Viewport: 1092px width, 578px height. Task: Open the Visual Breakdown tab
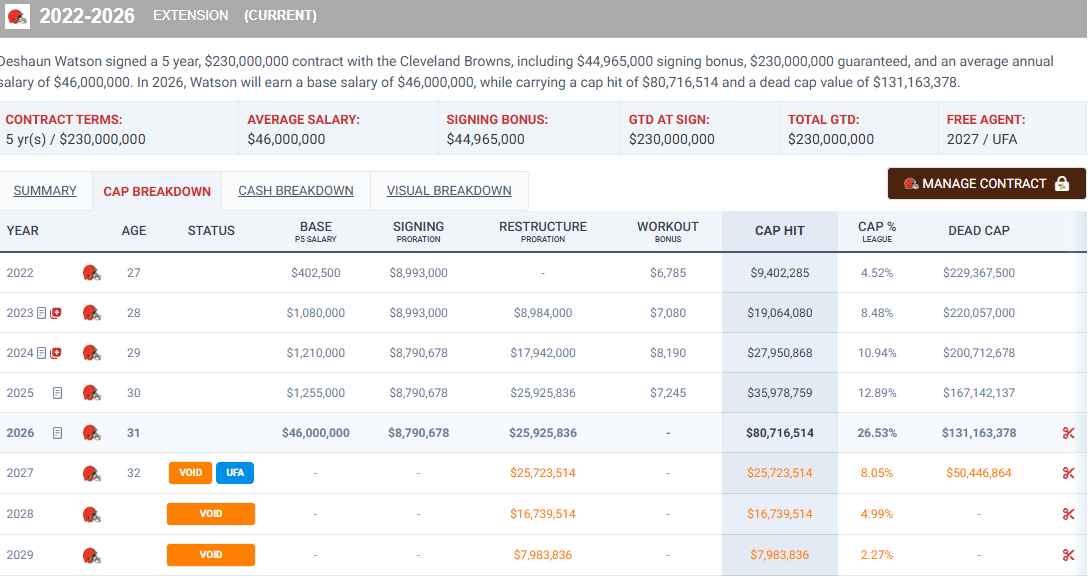tap(449, 191)
